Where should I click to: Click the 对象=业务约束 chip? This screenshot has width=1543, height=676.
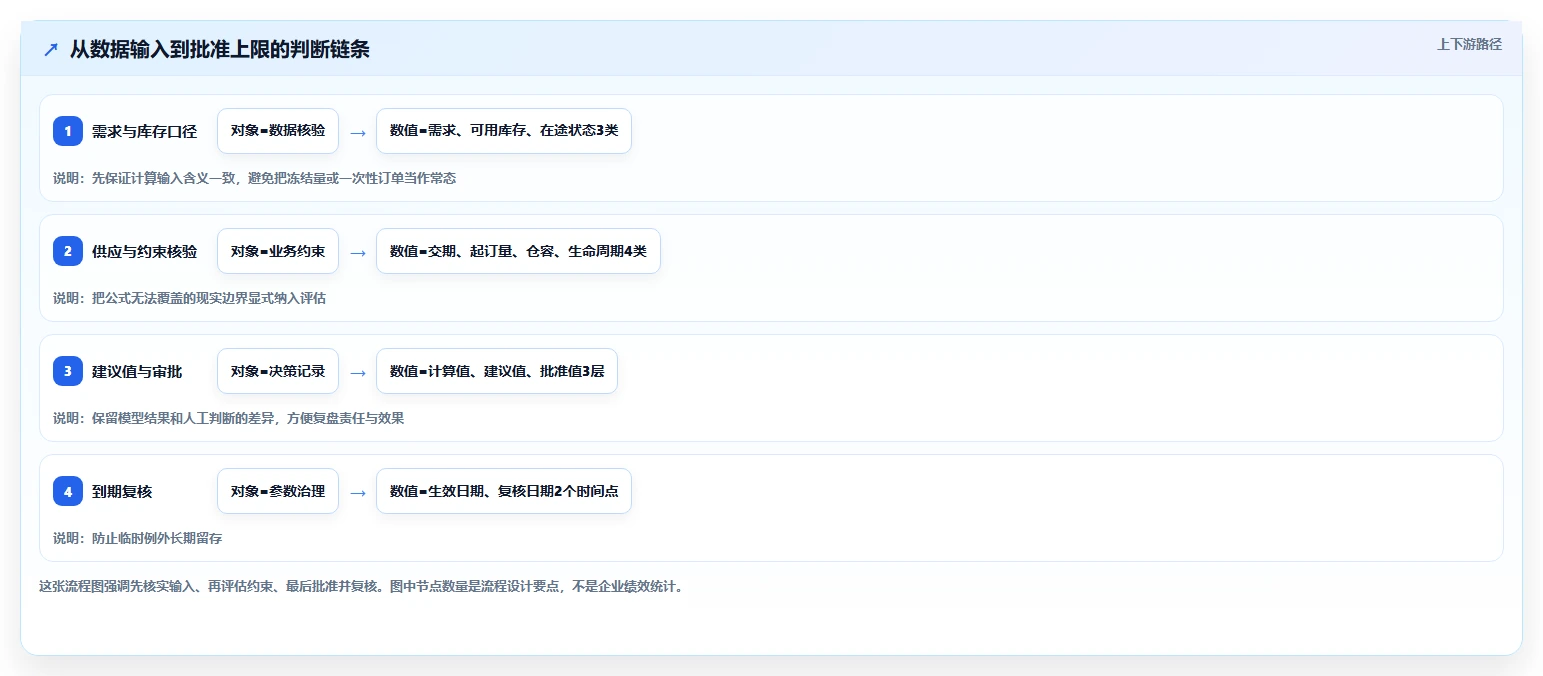coord(278,251)
